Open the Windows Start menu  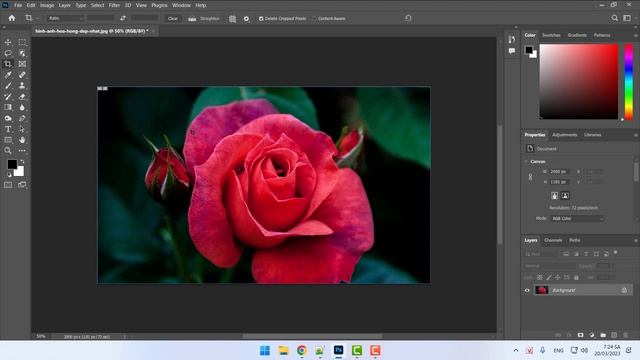tap(265, 350)
